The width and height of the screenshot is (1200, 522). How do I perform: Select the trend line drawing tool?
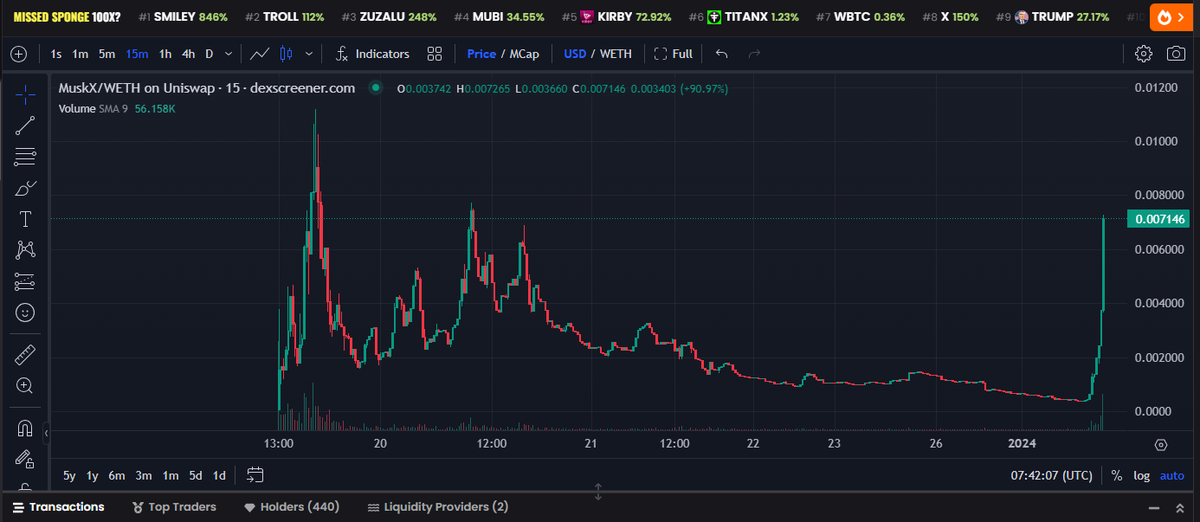click(26, 125)
